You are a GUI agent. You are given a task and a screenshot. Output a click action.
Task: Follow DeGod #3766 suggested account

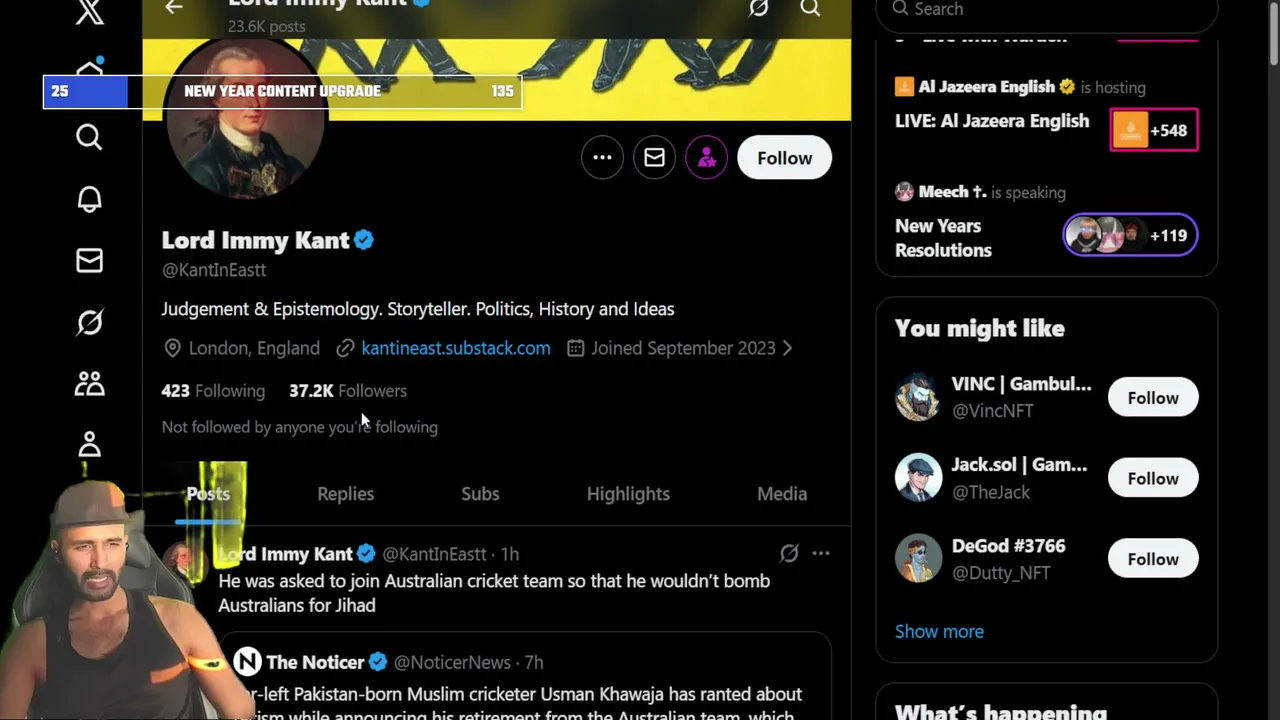(1152, 559)
